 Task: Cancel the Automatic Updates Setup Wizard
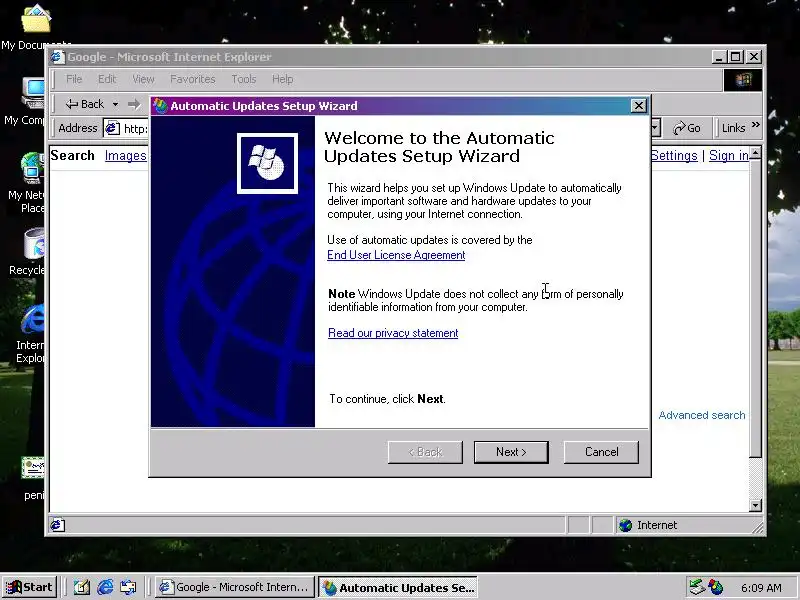point(601,452)
